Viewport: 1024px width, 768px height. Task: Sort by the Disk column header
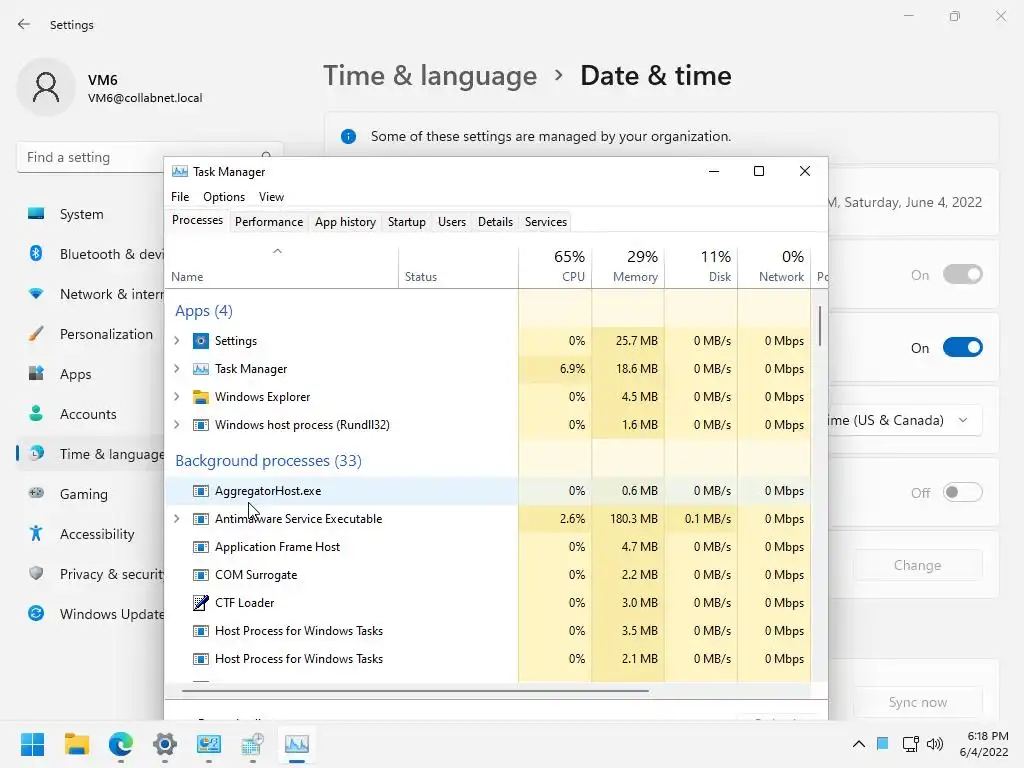(x=701, y=267)
